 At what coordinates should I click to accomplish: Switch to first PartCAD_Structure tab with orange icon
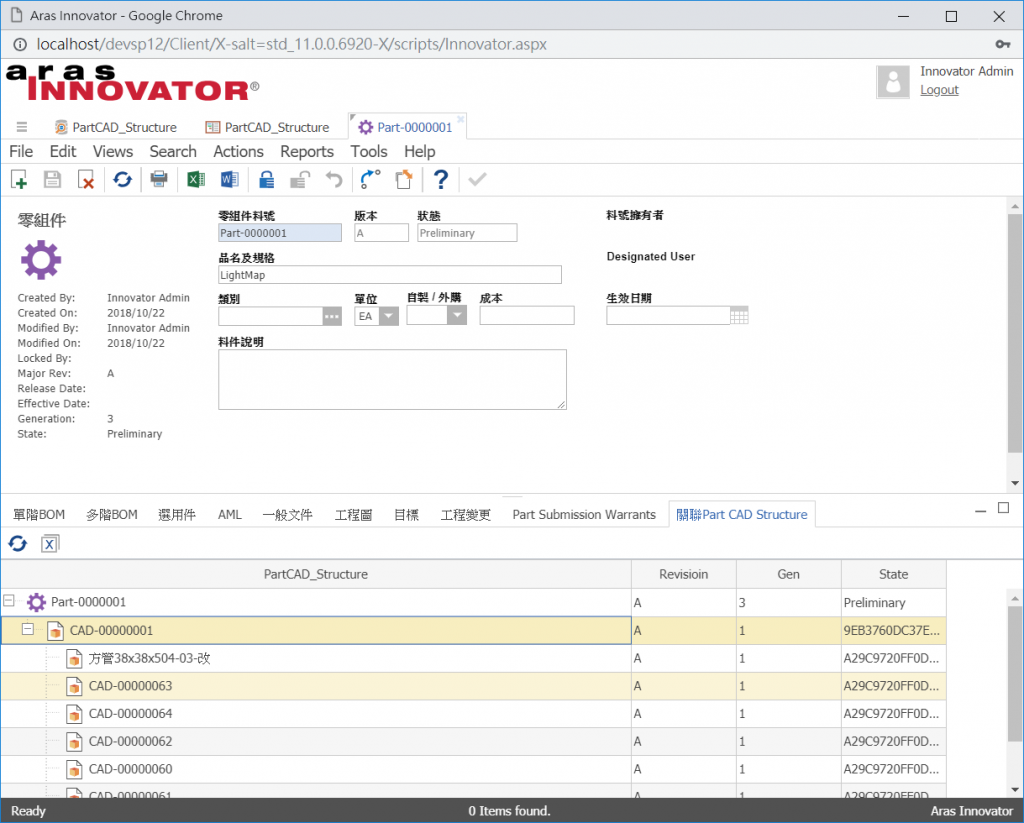coord(116,127)
